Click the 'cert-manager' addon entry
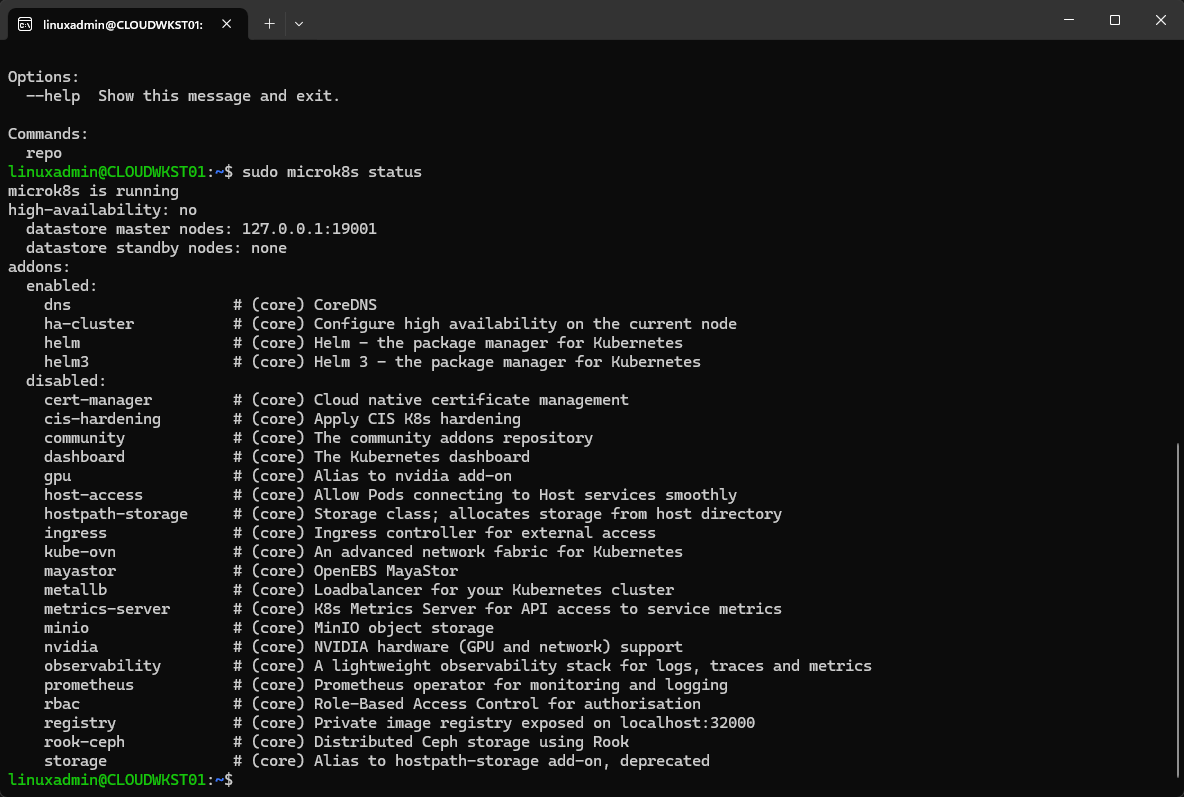The width and height of the screenshot is (1184, 797). [98, 400]
